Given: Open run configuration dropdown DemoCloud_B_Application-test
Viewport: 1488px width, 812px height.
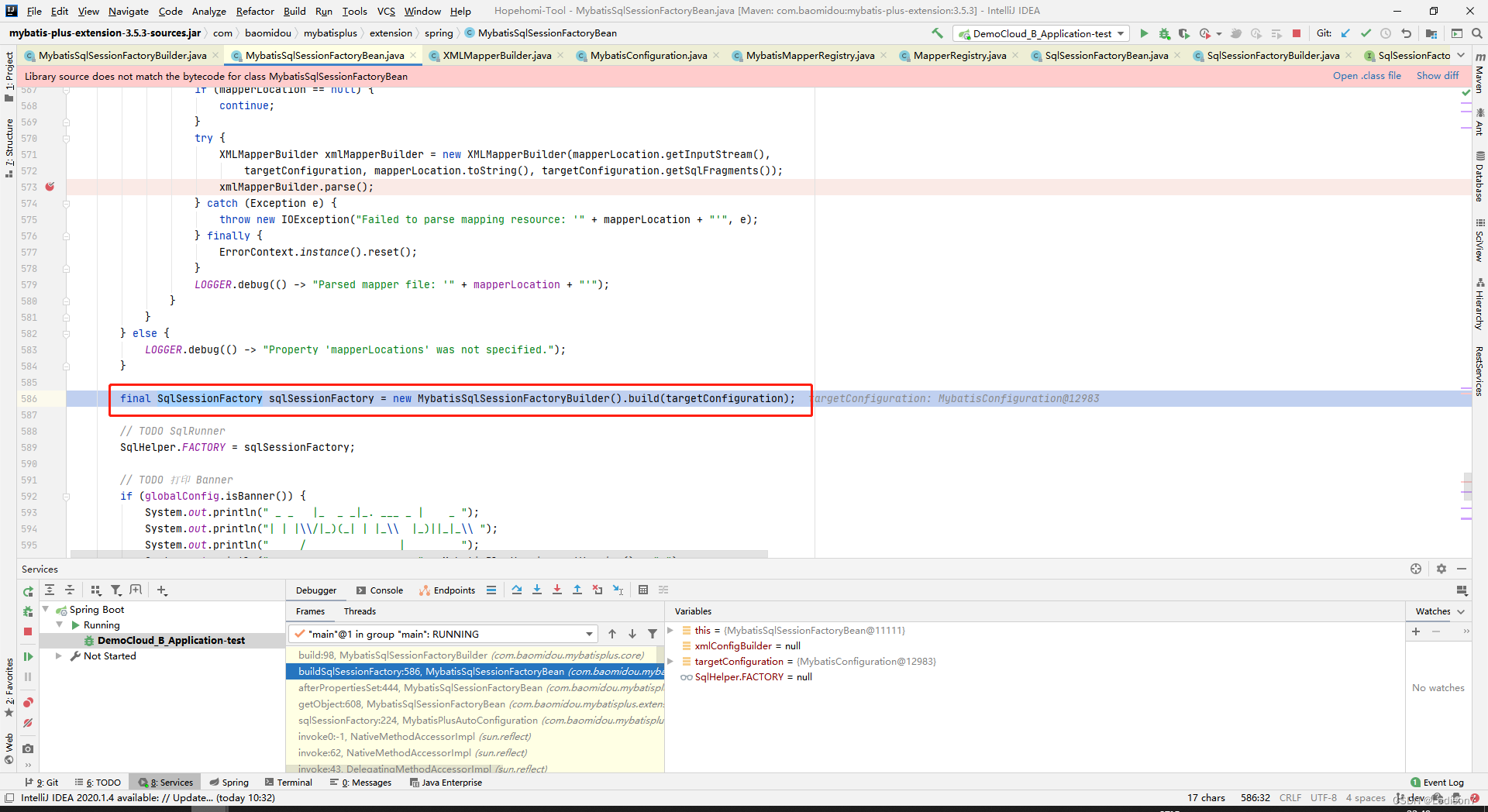Looking at the screenshot, I should pos(1041,33).
